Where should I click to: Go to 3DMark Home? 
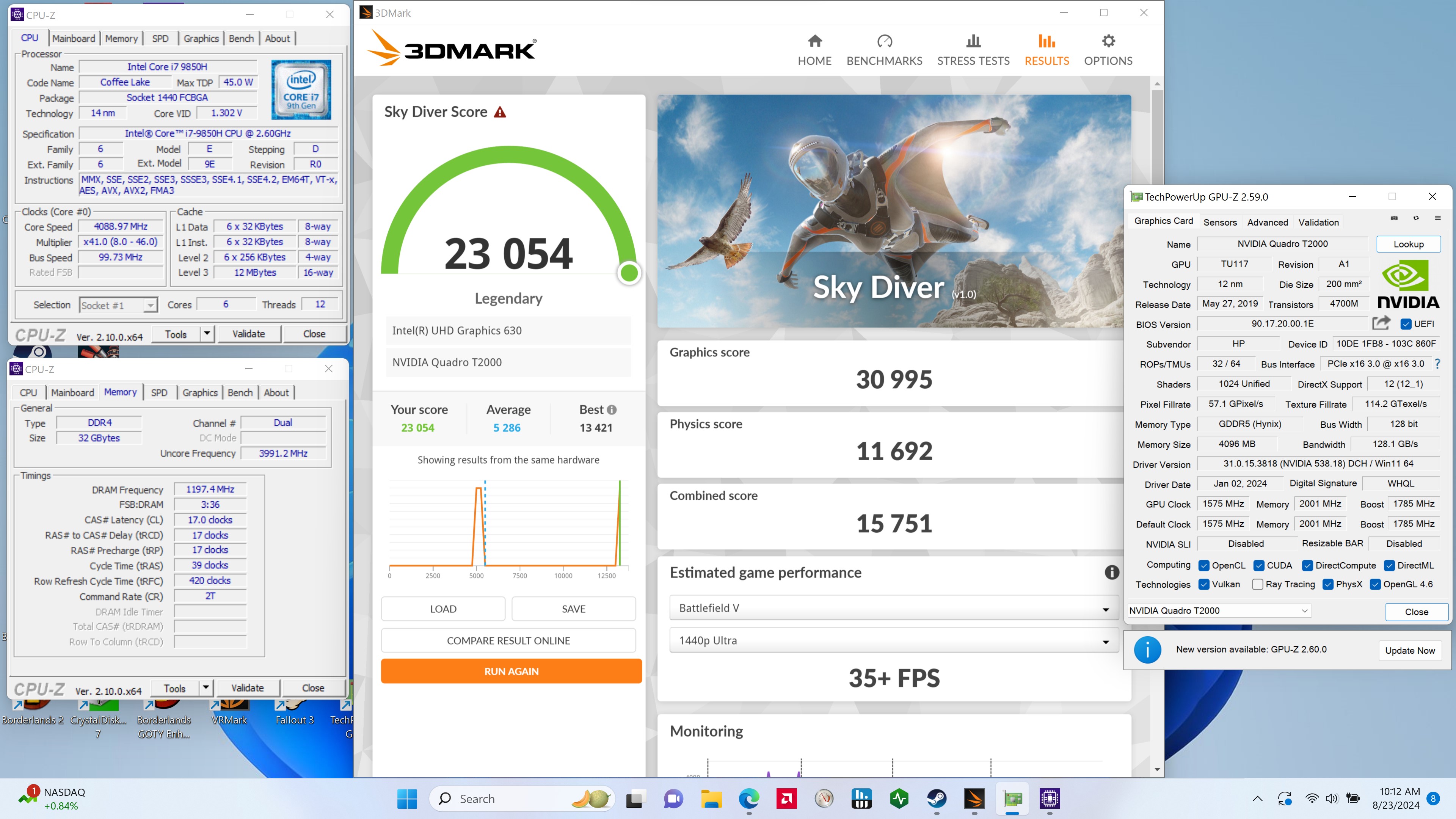coord(814,50)
